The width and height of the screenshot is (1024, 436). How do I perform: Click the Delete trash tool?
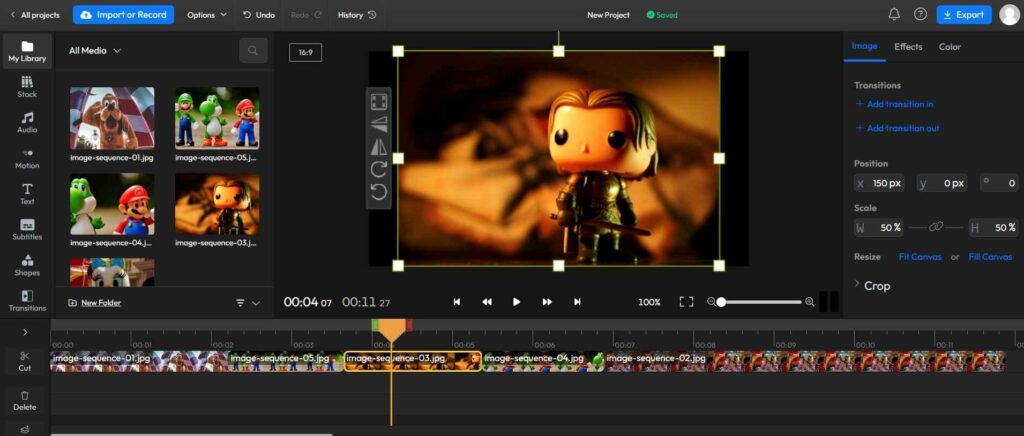(x=24, y=400)
